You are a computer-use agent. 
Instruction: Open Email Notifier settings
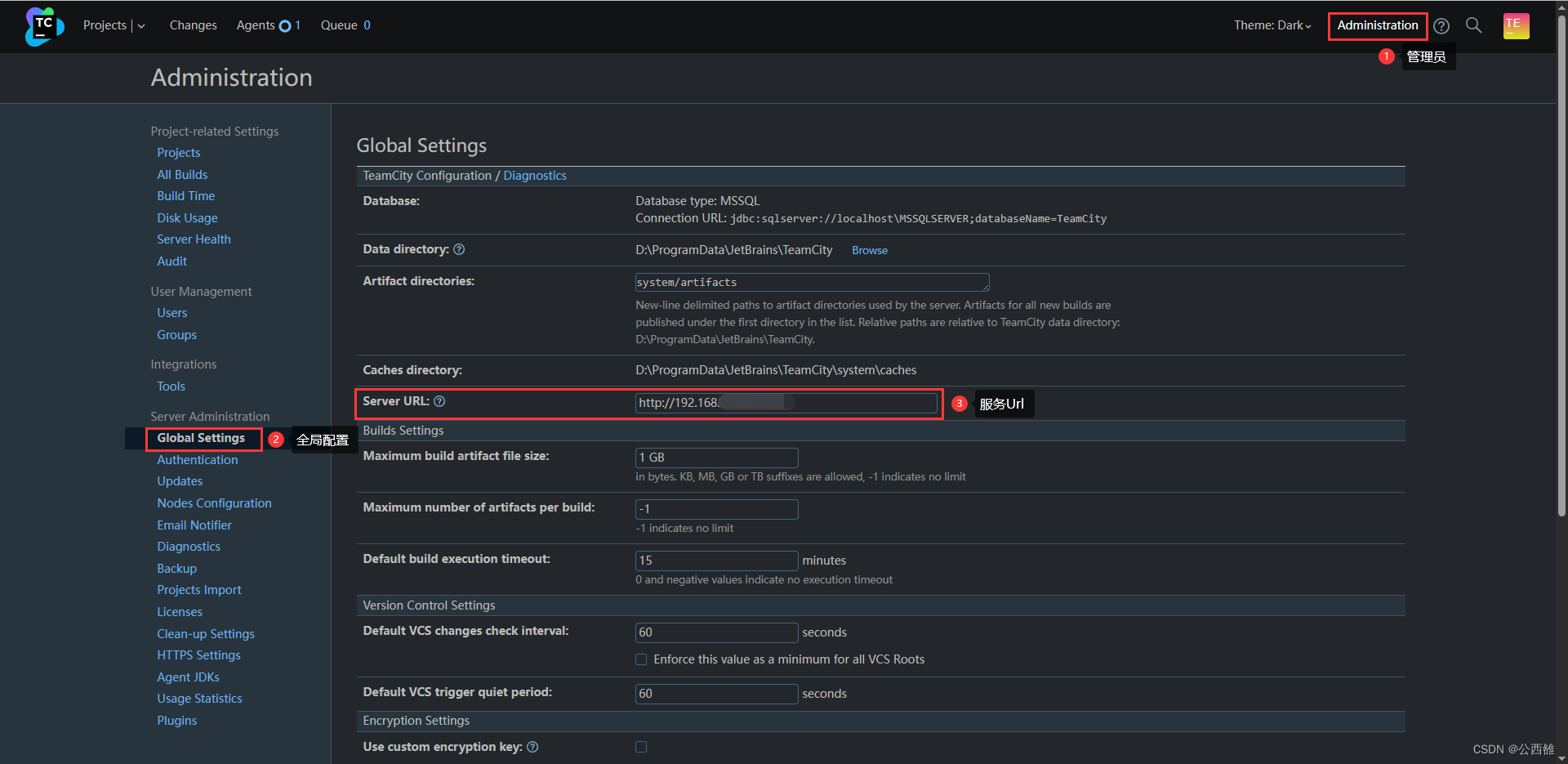[194, 525]
